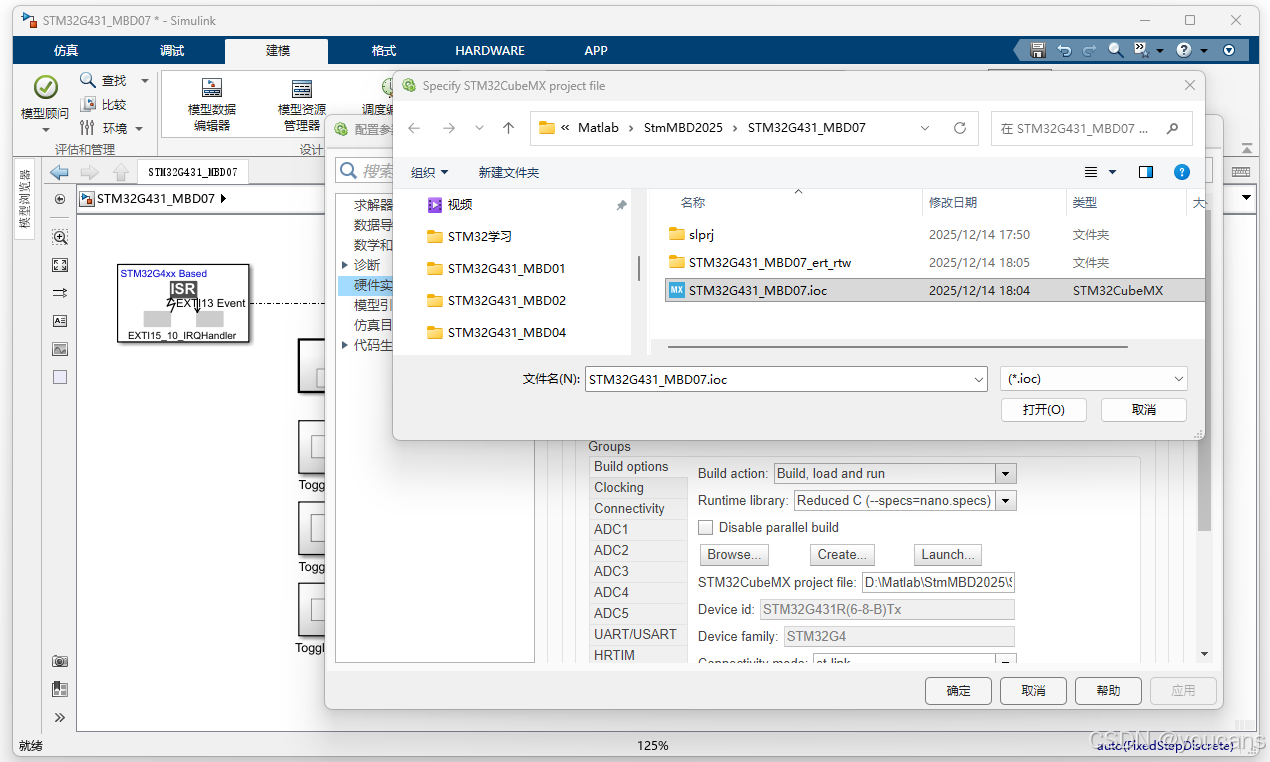
Task: Click the STM32CubeMX project file path field
Action: [938, 582]
